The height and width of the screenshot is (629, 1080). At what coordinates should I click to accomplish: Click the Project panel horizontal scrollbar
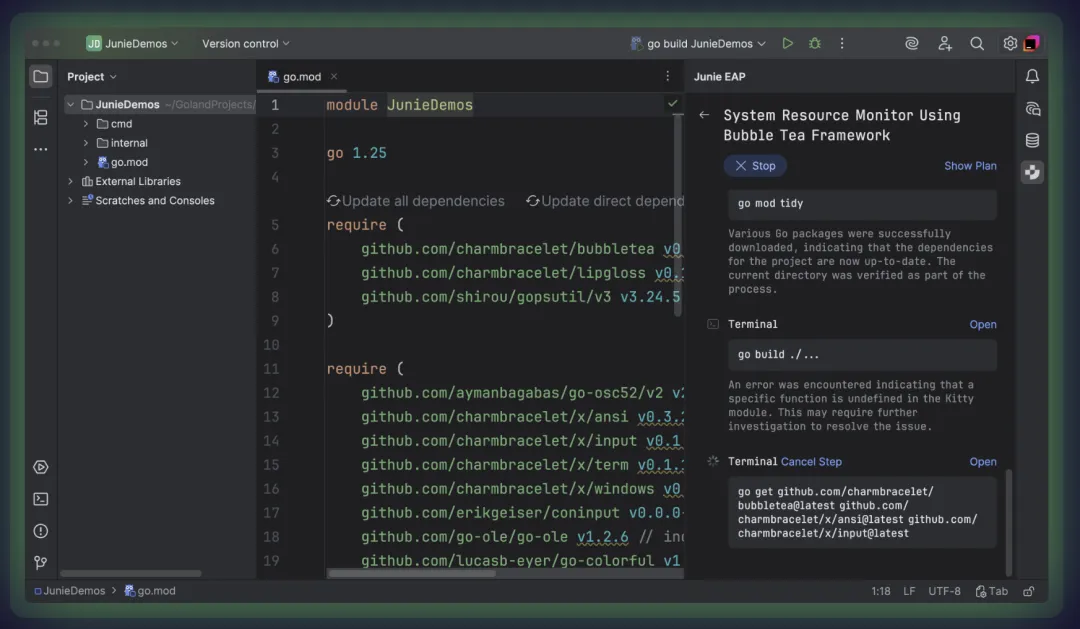point(131,573)
